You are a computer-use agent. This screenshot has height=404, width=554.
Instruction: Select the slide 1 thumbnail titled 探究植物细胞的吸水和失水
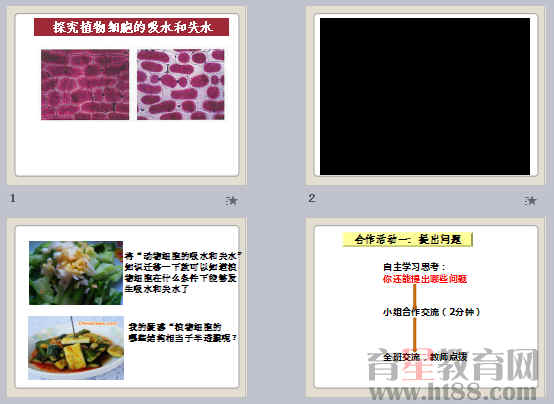pos(127,95)
